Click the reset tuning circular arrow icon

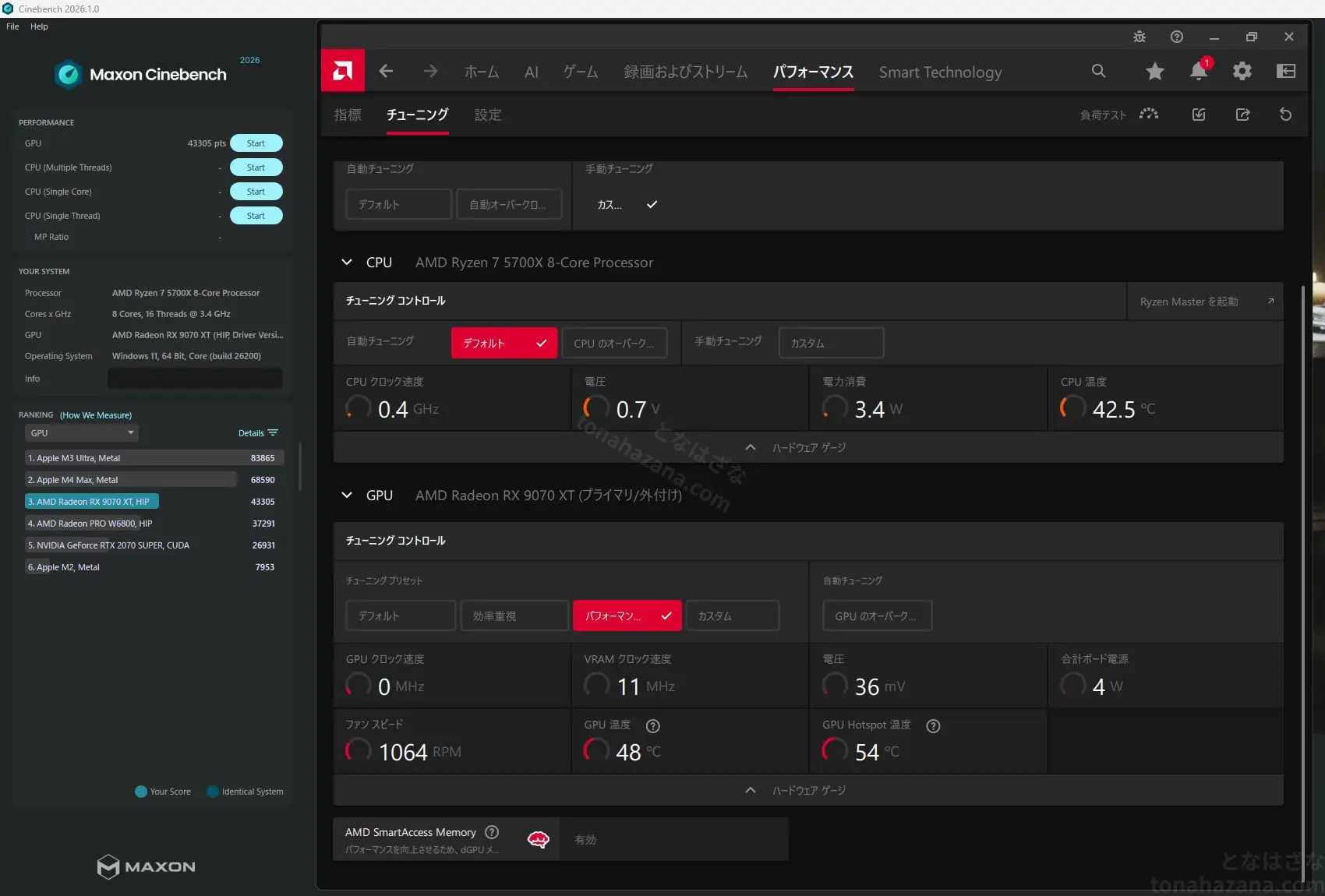pos(1286,115)
